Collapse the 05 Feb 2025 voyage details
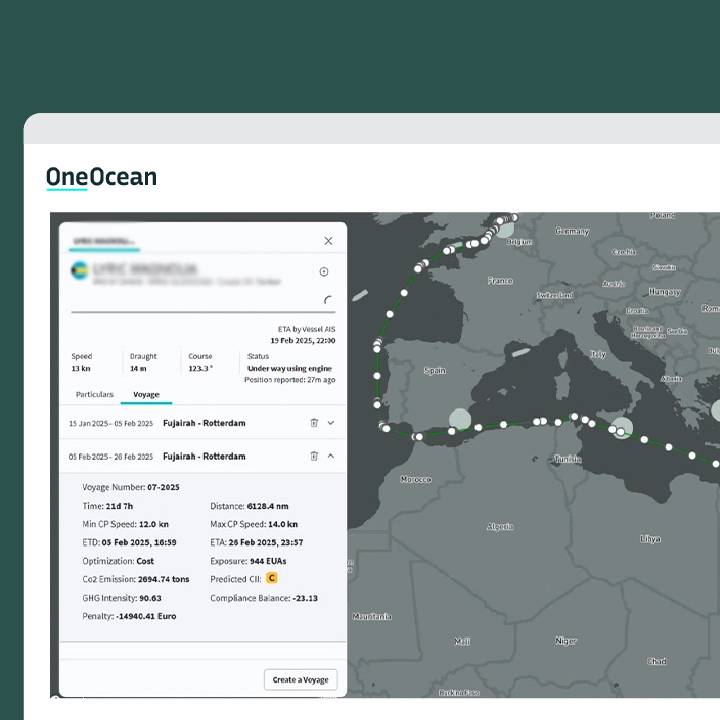This screenshot has width=720, height=720. pos(331,456)
